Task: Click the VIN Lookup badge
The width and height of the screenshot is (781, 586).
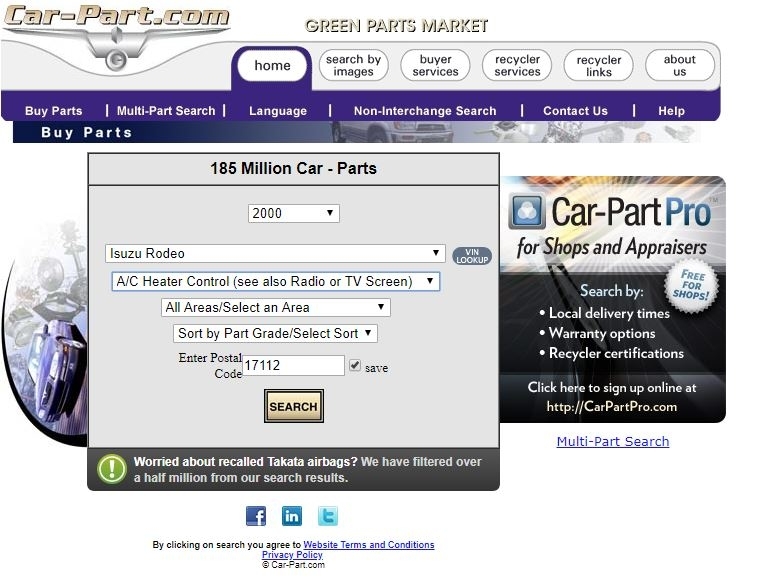Action: coord(472,256)
